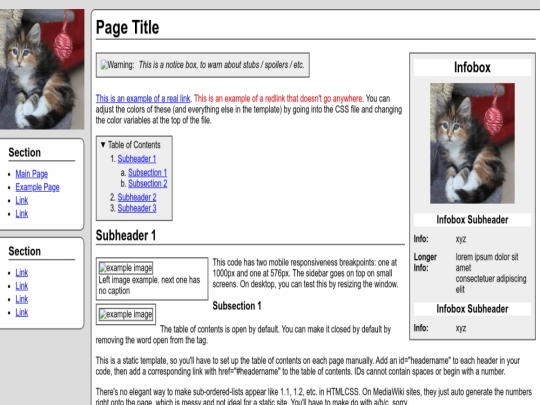Click the red redlink example text
The image size is (540, 405).
tap(278, 98)
